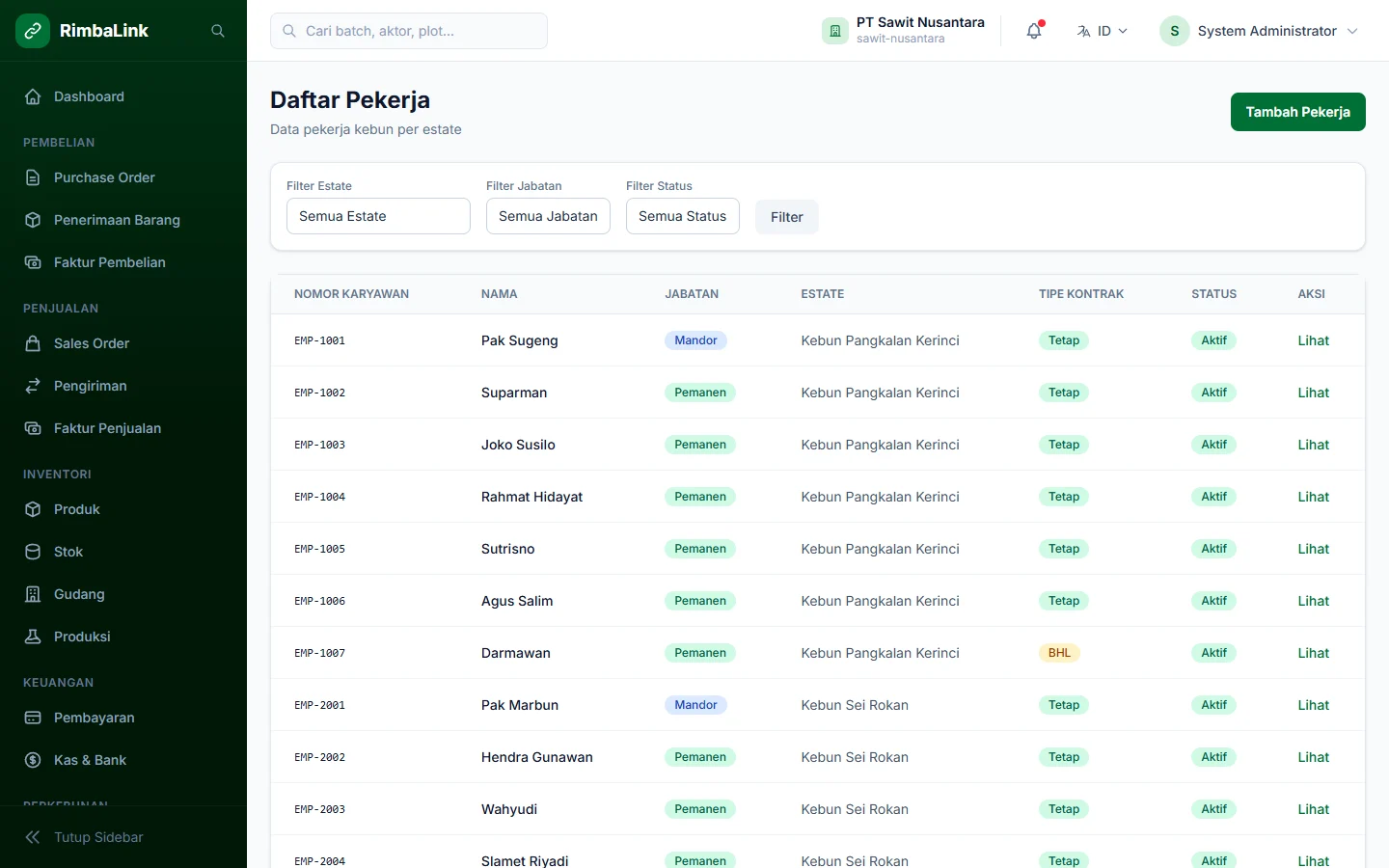Viewport: 1389px width, 868px height.
Task: Focus the Cari batch, aktor, plot search field
Action: [409, 31]
